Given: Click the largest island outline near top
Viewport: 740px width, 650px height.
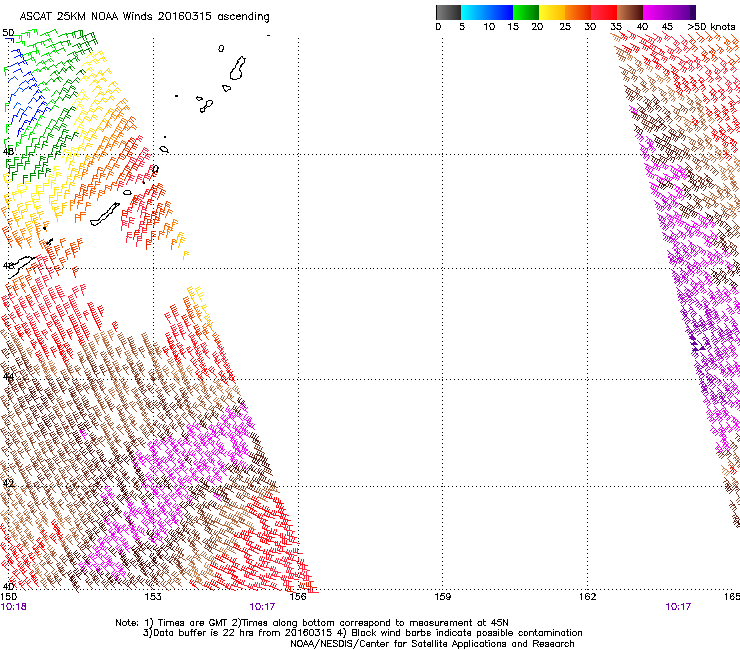Looking at the screenshot, I should point(237,68).
